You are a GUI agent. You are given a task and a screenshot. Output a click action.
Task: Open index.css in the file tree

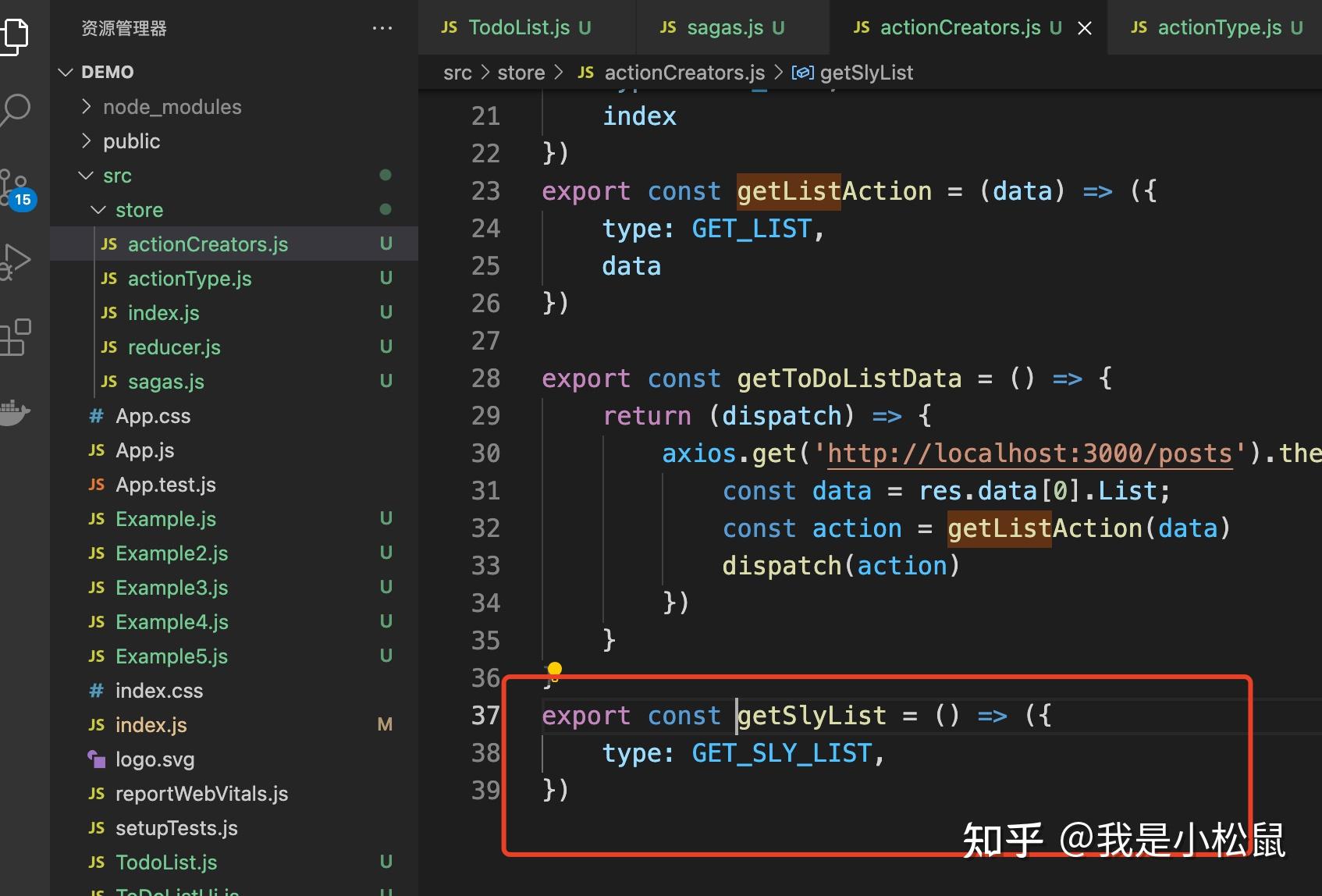coord(234,691)
